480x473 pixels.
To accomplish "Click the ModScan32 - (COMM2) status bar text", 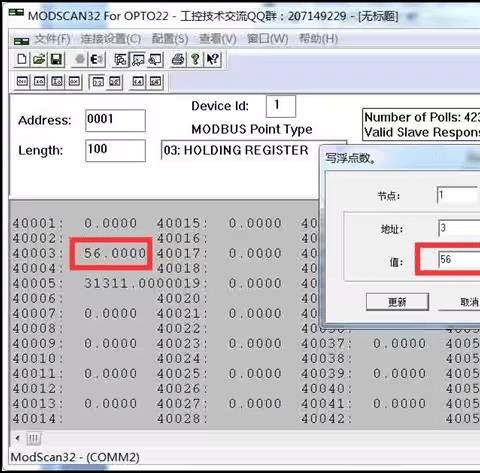I will (75, 457).
